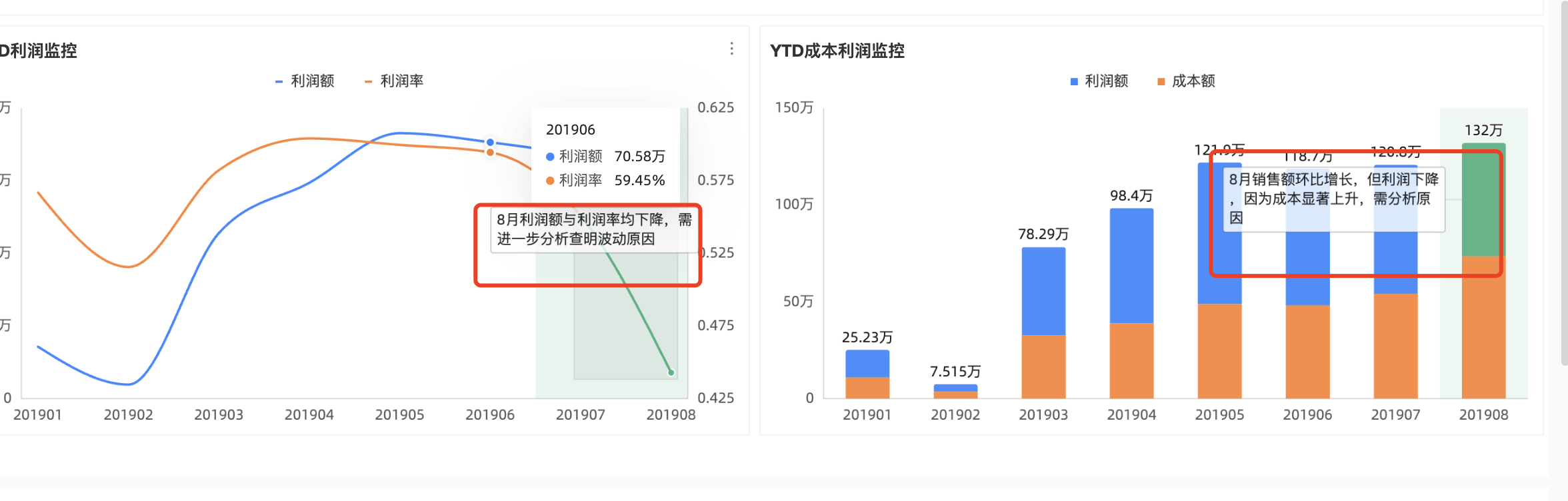
Task: Click the orange cost segment of 201905 bar
Action: click(1219, 351)
